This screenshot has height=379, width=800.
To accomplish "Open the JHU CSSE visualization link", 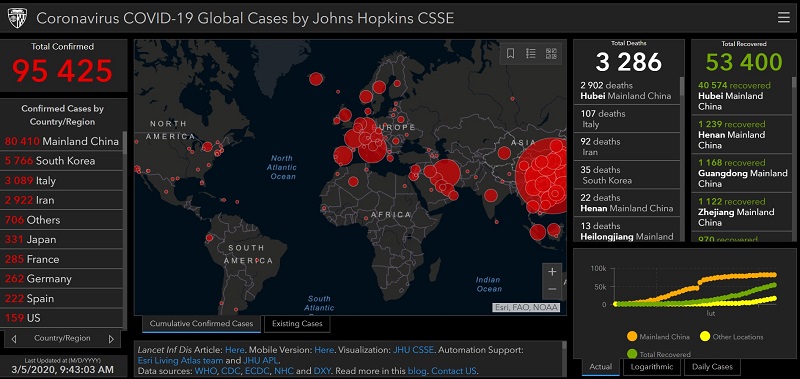I will [413, 350].
